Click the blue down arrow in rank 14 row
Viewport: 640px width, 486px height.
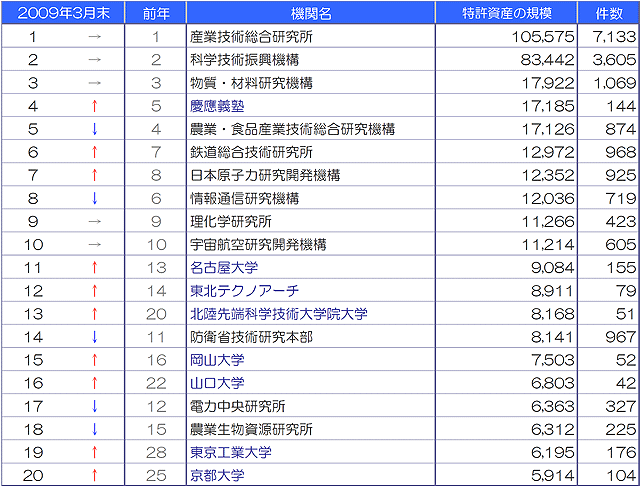(94, 337)
